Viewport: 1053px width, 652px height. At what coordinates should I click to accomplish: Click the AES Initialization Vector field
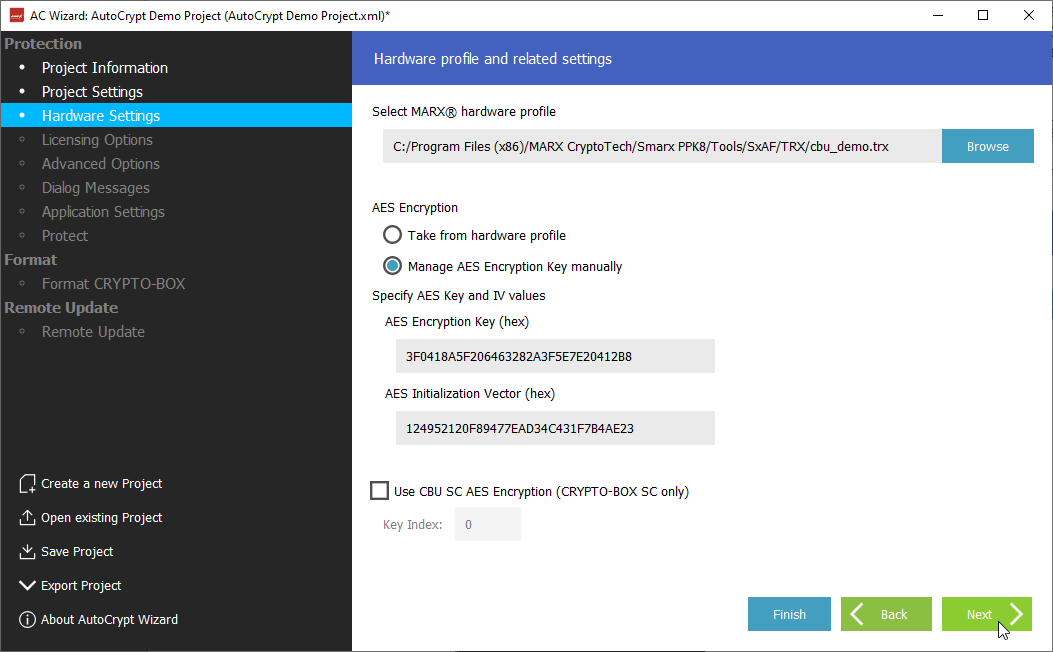click(555, 428)
